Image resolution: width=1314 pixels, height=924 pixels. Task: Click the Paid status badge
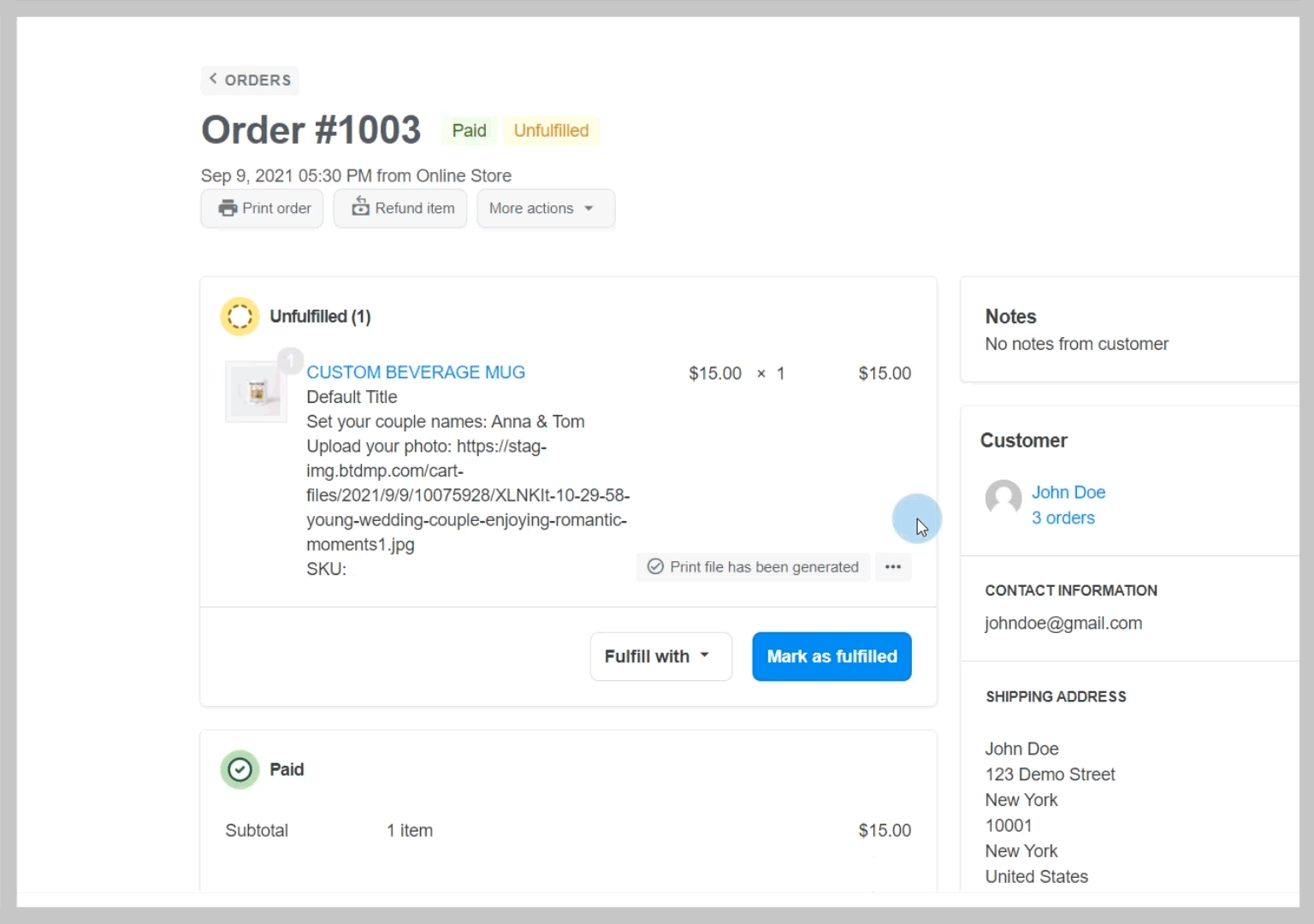tap(469, 130)
